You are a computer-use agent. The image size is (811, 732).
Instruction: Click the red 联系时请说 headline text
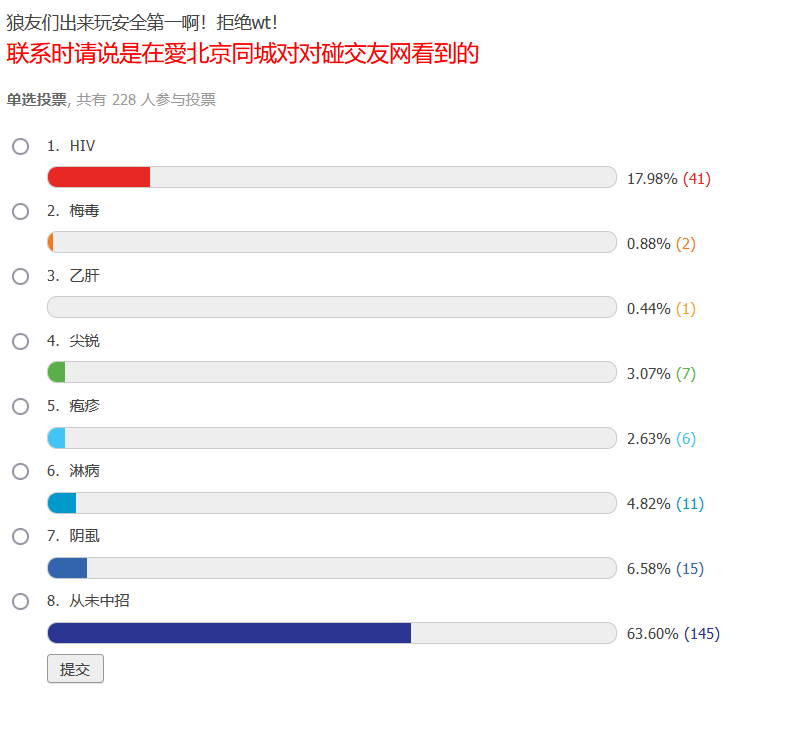(x=243, y=54)
